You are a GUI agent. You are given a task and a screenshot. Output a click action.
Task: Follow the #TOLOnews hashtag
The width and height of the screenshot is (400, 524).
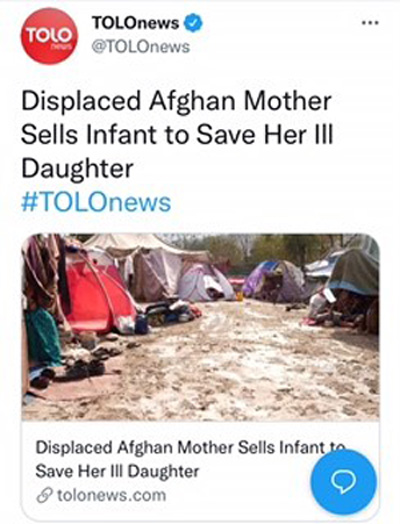[x=96, y=203]
